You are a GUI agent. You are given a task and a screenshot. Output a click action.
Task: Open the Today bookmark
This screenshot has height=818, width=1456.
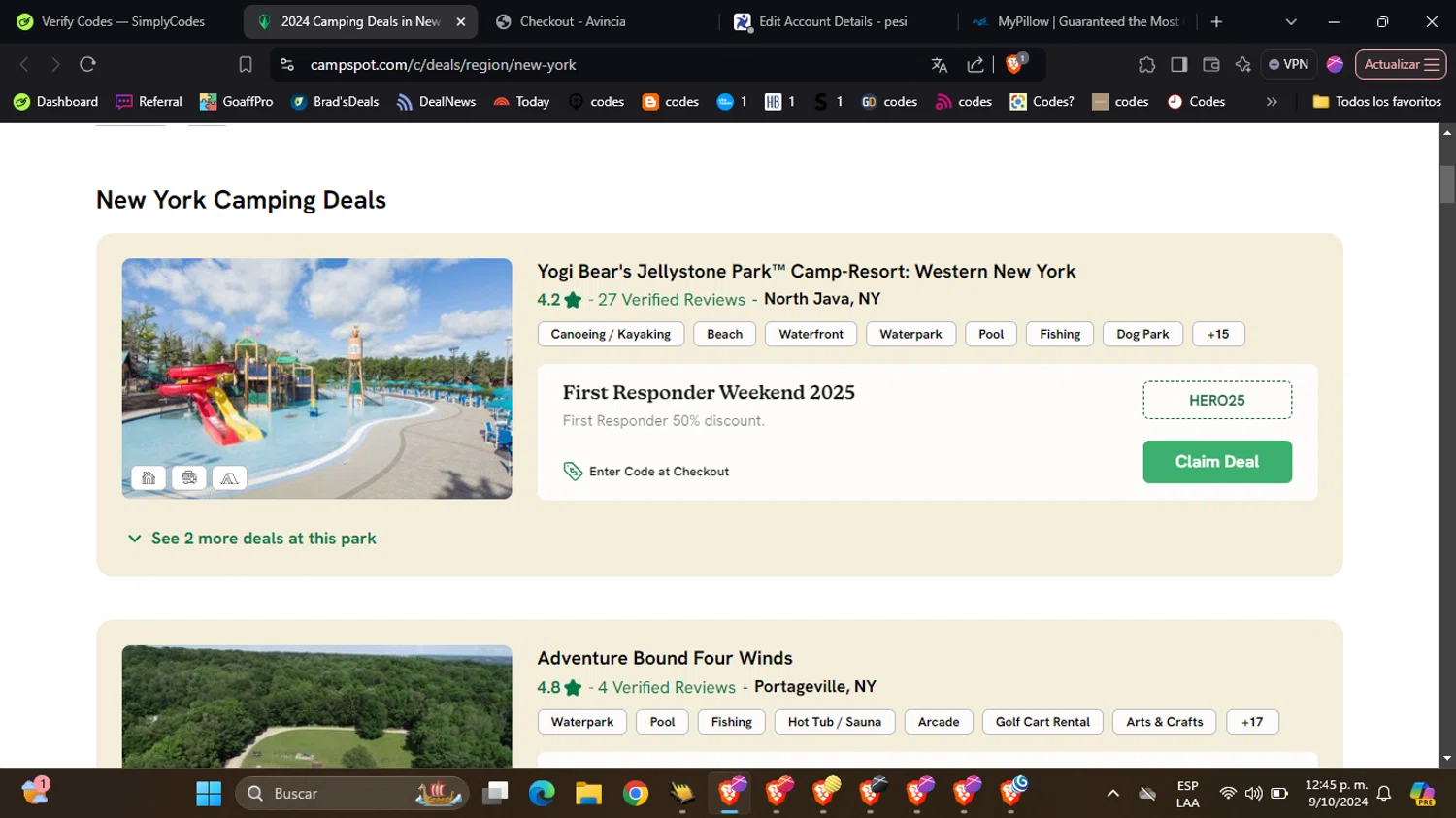(521, 101)
